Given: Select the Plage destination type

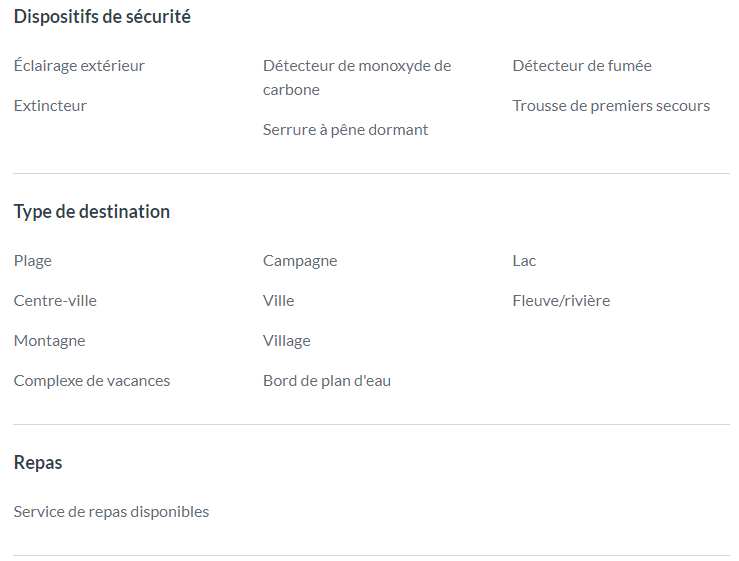Looking at the screenshot, I should (x=33, y=261).
